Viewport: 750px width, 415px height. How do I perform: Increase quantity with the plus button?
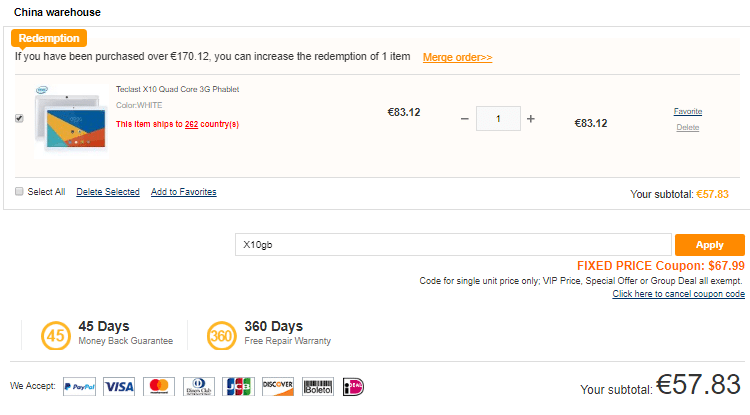531,119
